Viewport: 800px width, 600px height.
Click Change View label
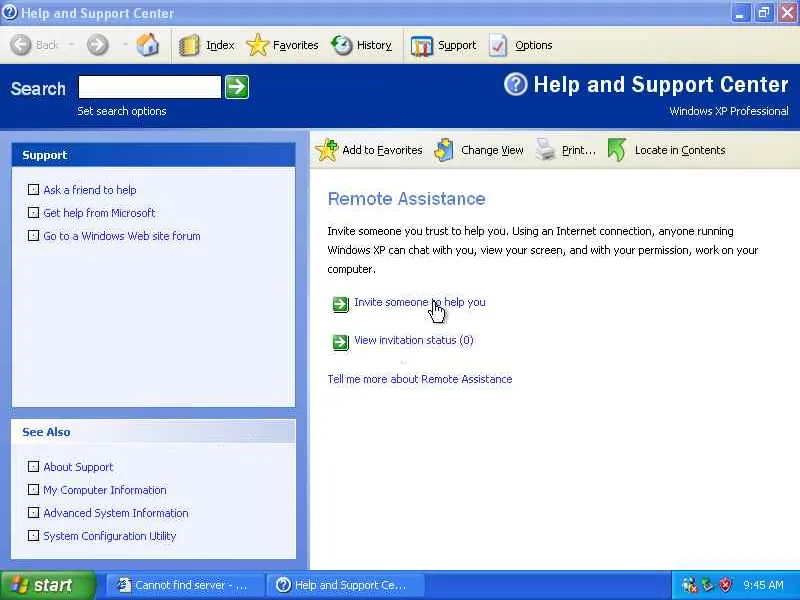(x=492, y=150)
